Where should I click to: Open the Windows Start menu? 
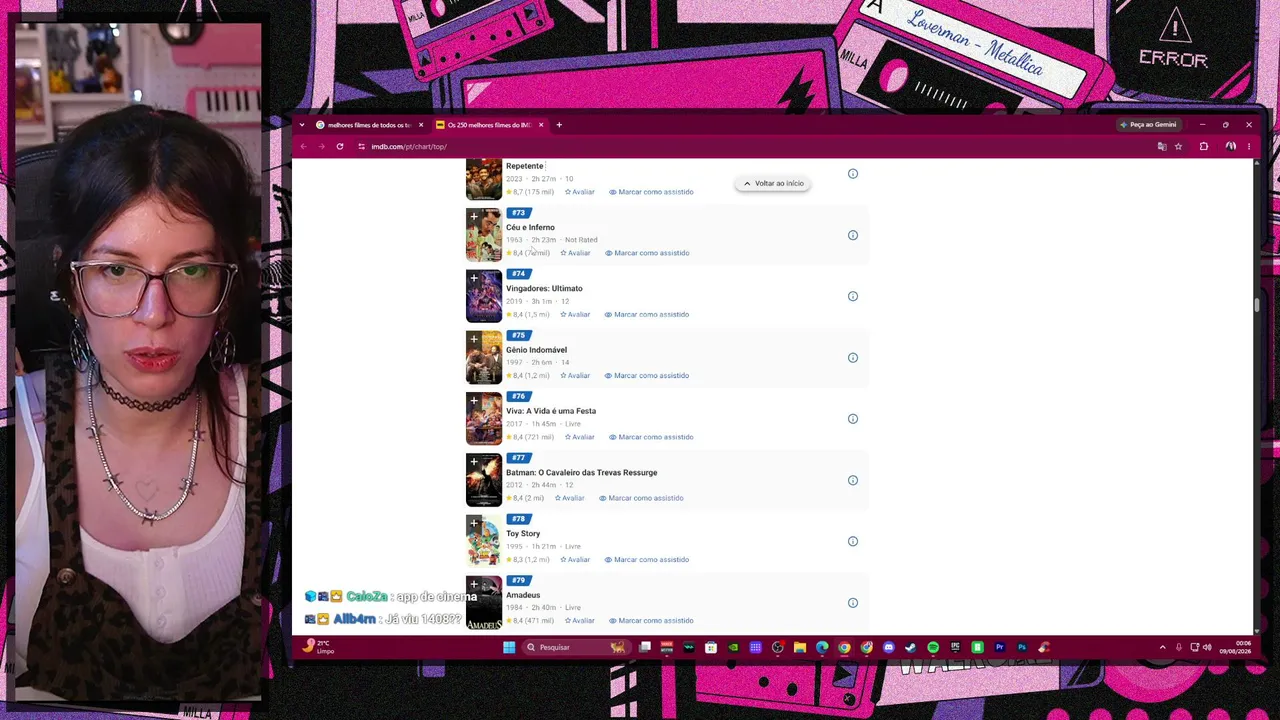tap(509, 647)
